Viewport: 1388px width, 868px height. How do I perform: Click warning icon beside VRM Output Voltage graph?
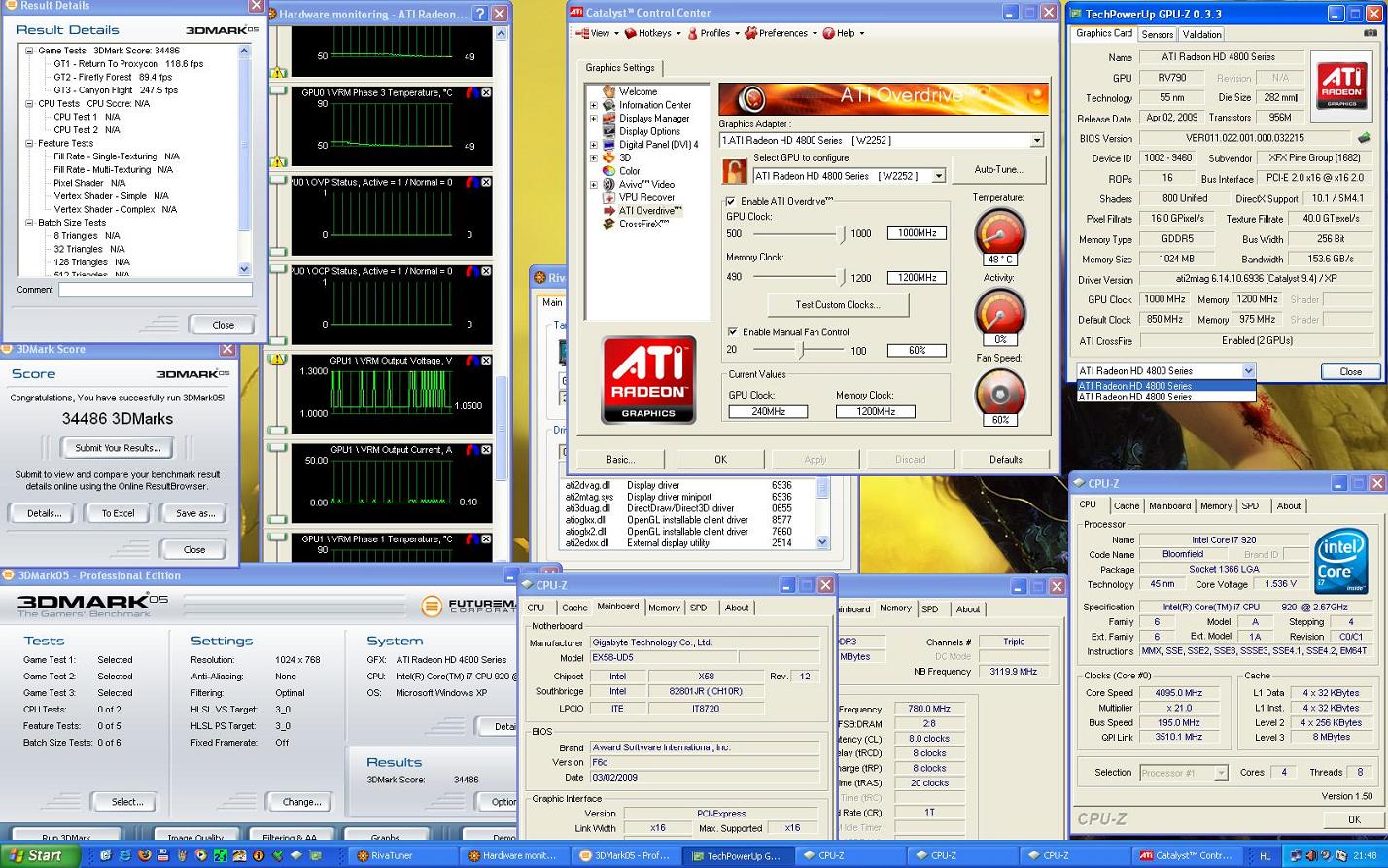(278, 360)
